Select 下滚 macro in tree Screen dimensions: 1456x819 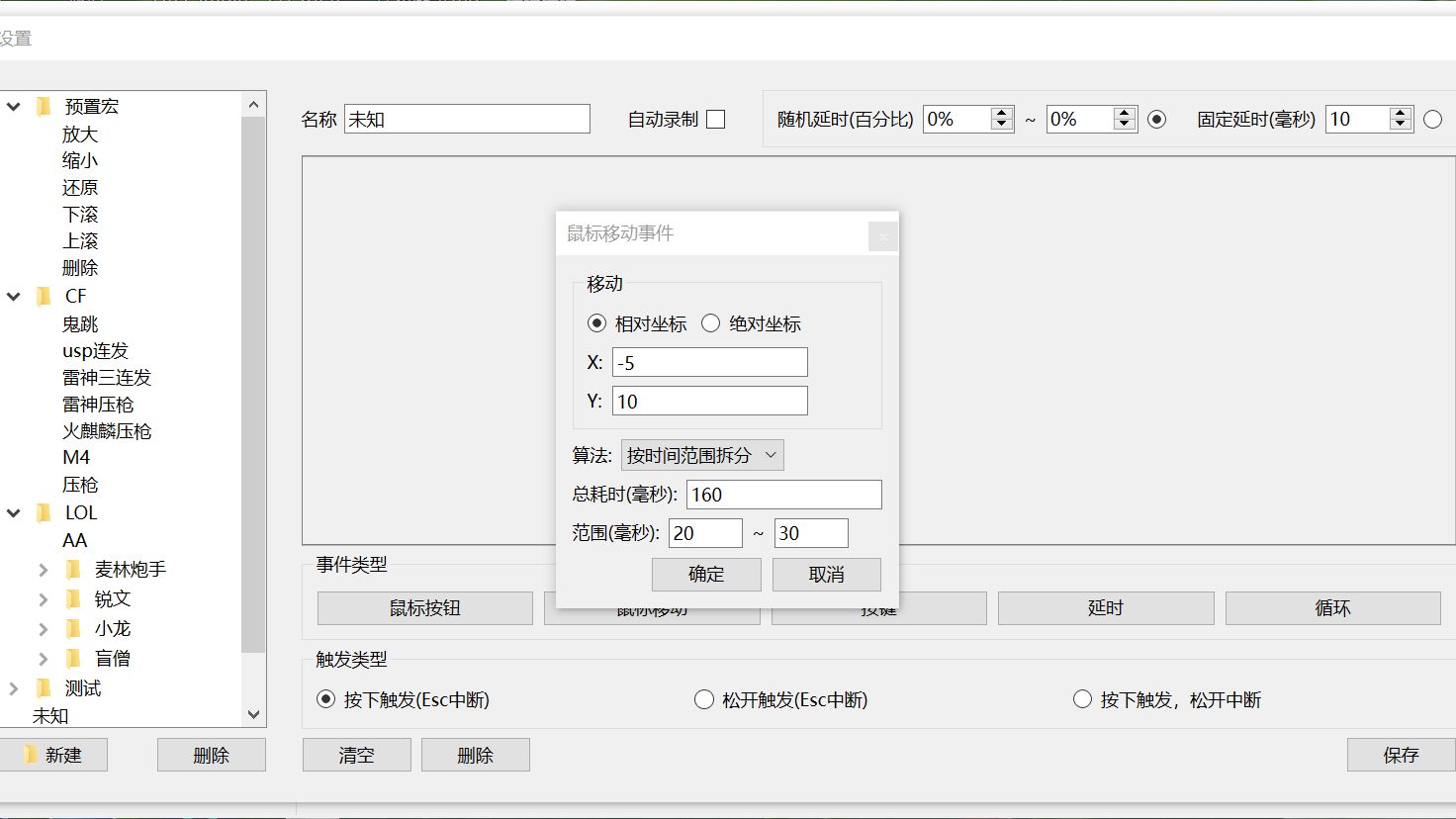80,214
